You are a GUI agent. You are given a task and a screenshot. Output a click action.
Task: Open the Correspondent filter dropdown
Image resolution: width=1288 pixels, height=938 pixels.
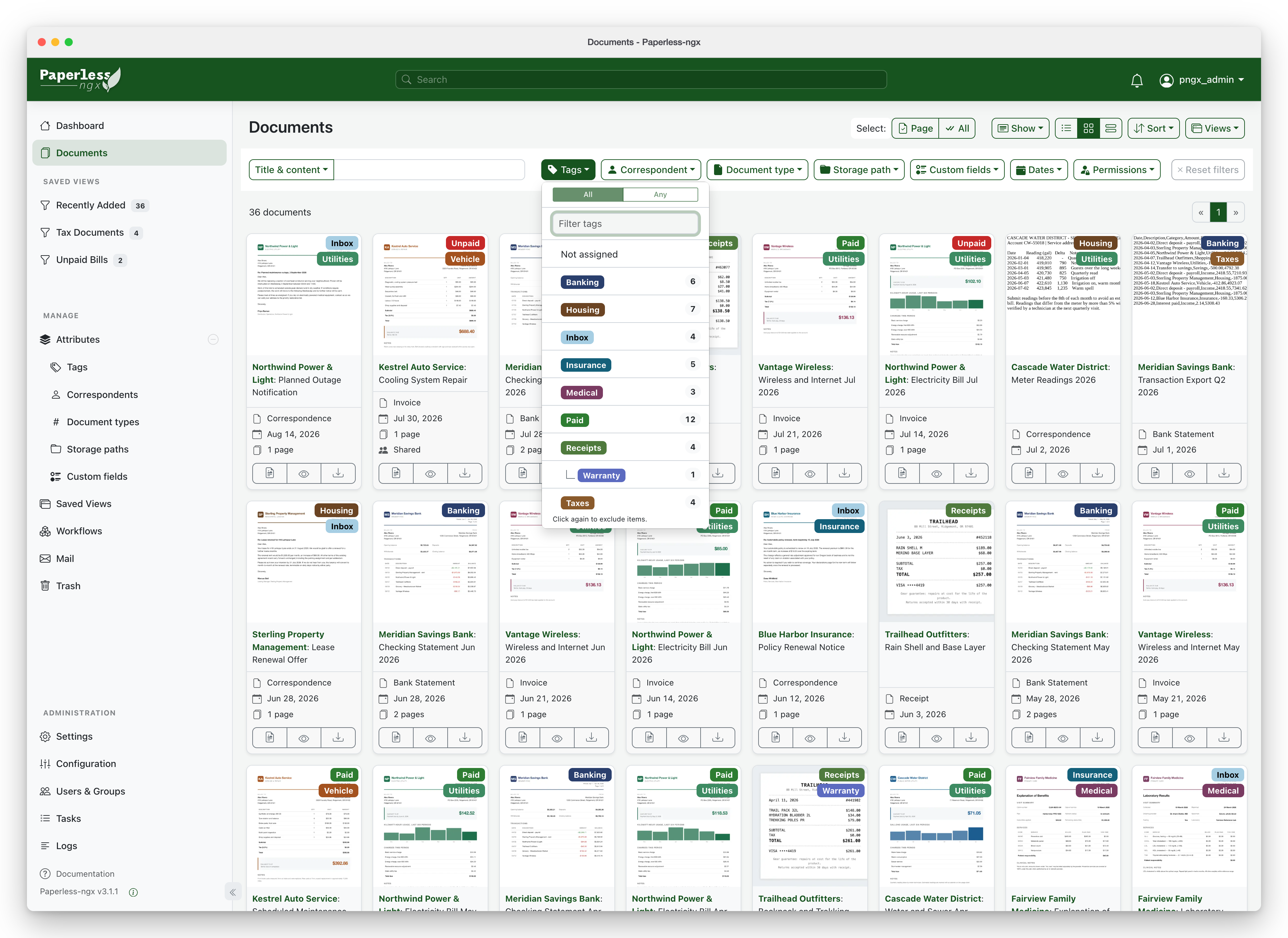651,170
